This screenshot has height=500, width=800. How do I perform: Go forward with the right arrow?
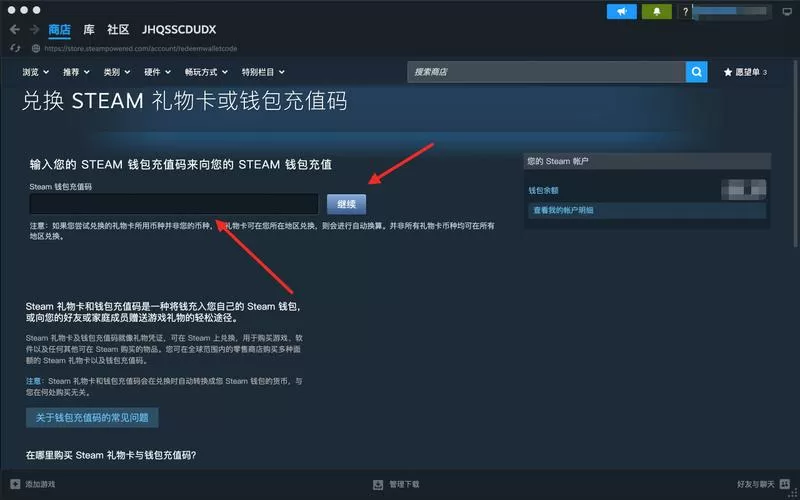34,30
